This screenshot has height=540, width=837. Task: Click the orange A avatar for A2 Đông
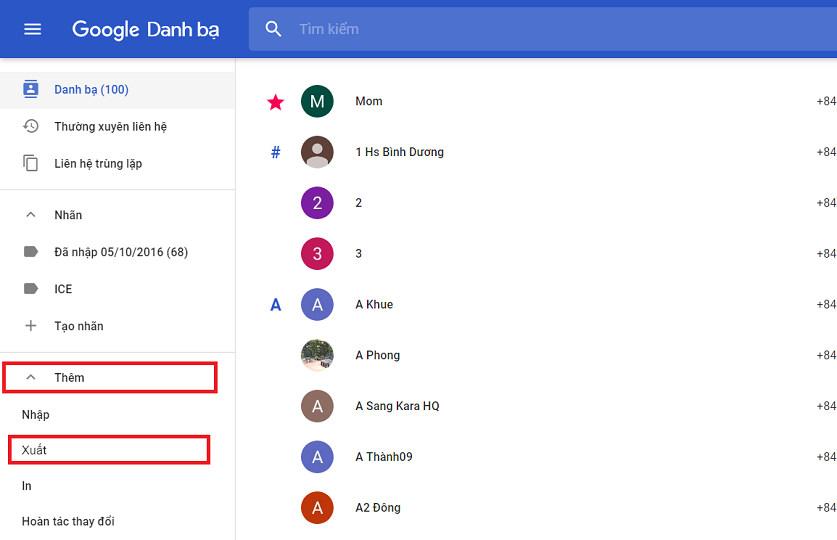click(x=317, y=507)
